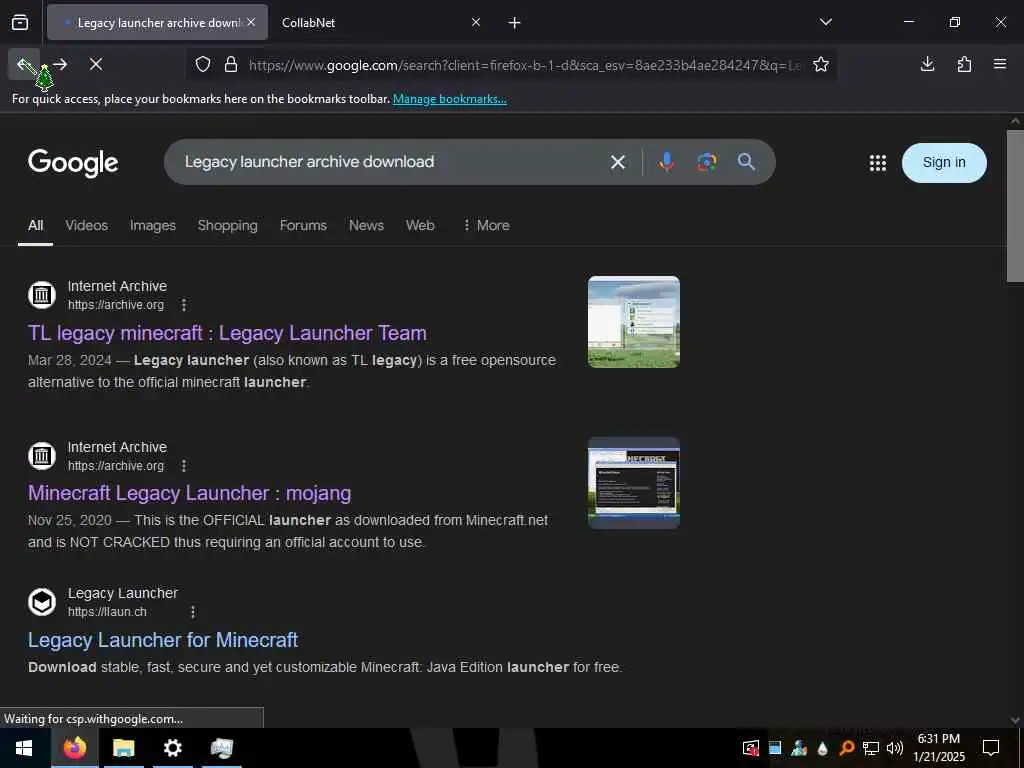Click the Legacy Launcher site favicon
Screen dimensions: 1024x768
point(42,602)
